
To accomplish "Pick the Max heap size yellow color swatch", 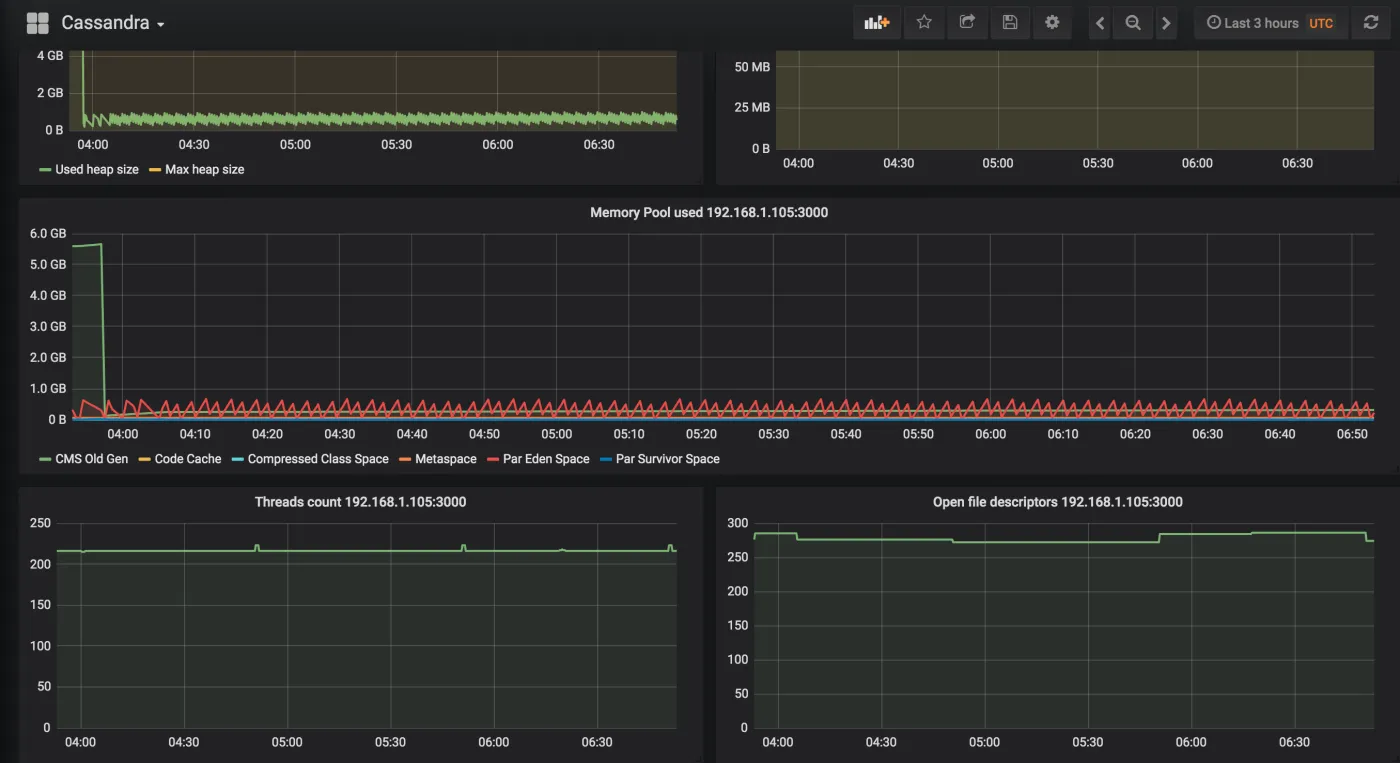I will [155, 170].
